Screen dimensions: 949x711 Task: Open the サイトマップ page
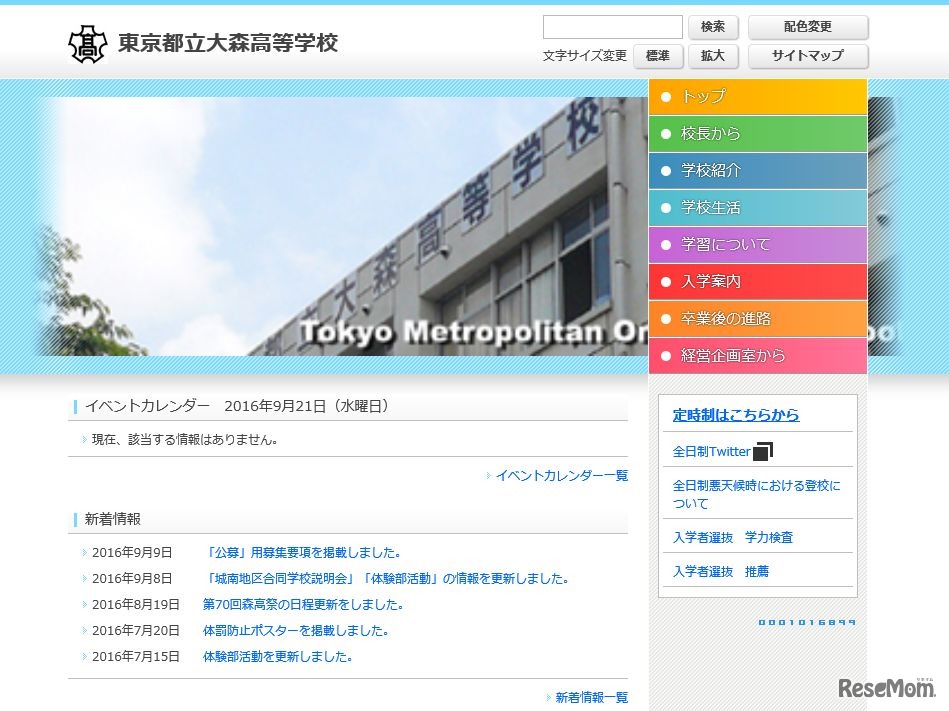pyautogui.click(x=807, y=56)
